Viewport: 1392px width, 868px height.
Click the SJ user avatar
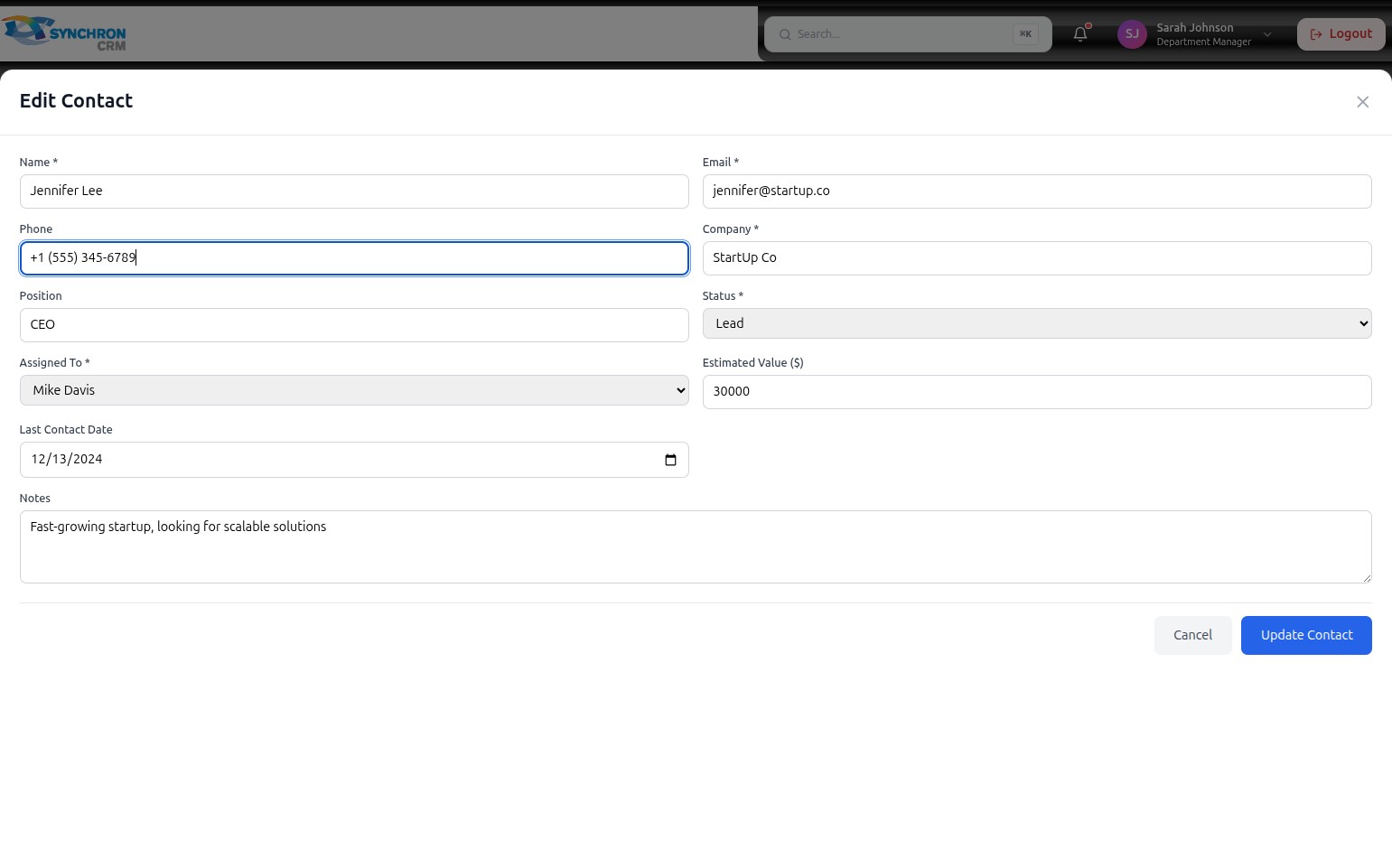[x=1132, y=34]
